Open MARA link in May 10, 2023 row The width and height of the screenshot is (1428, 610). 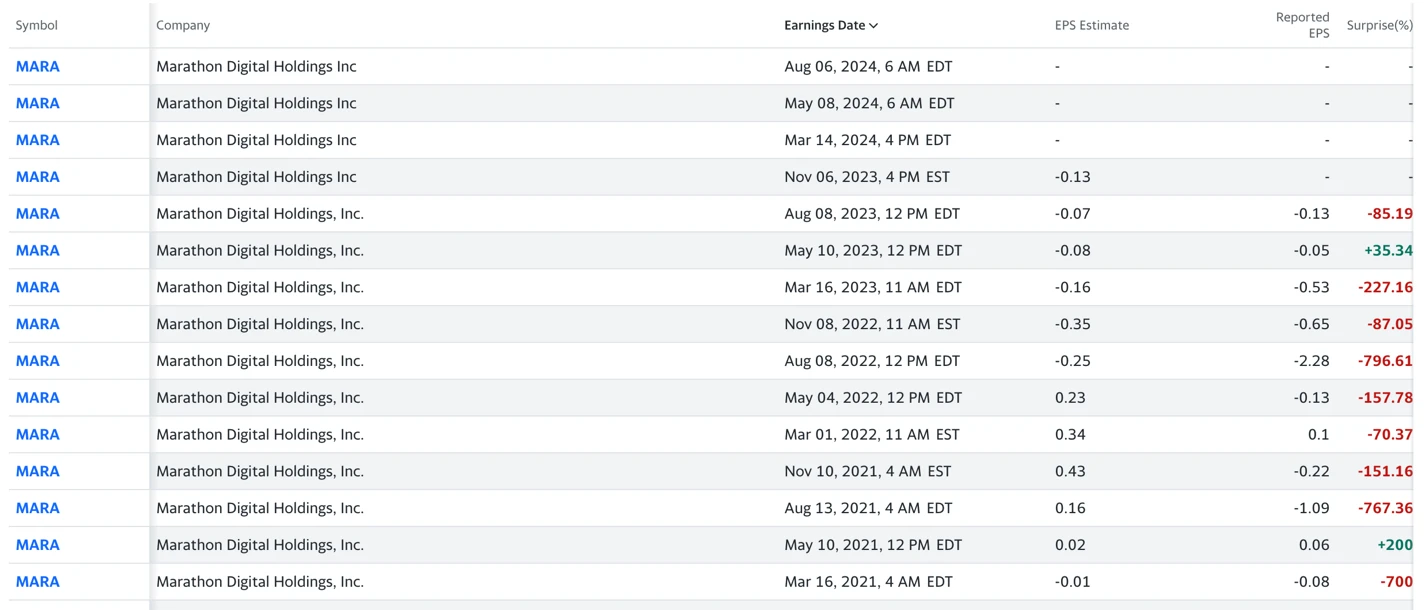point(38,251)
